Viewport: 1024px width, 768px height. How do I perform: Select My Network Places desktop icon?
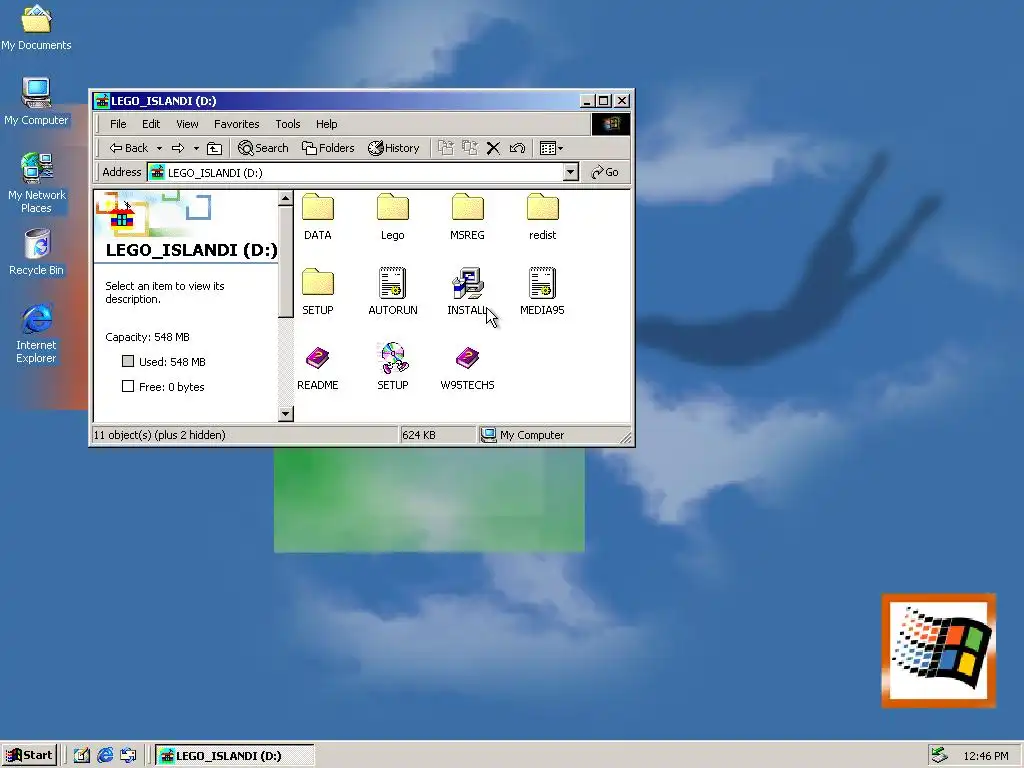[x=37, y=183]
